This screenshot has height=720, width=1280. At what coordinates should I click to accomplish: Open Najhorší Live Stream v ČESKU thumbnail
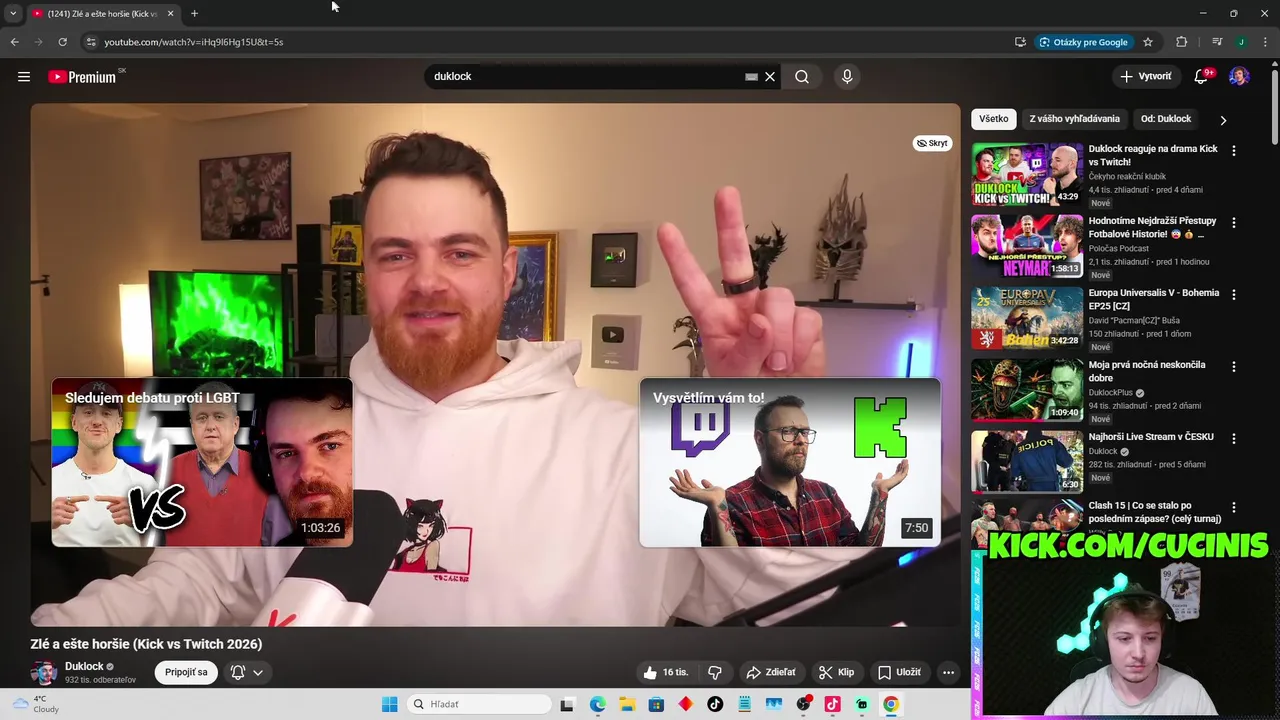pos(1027,462)
